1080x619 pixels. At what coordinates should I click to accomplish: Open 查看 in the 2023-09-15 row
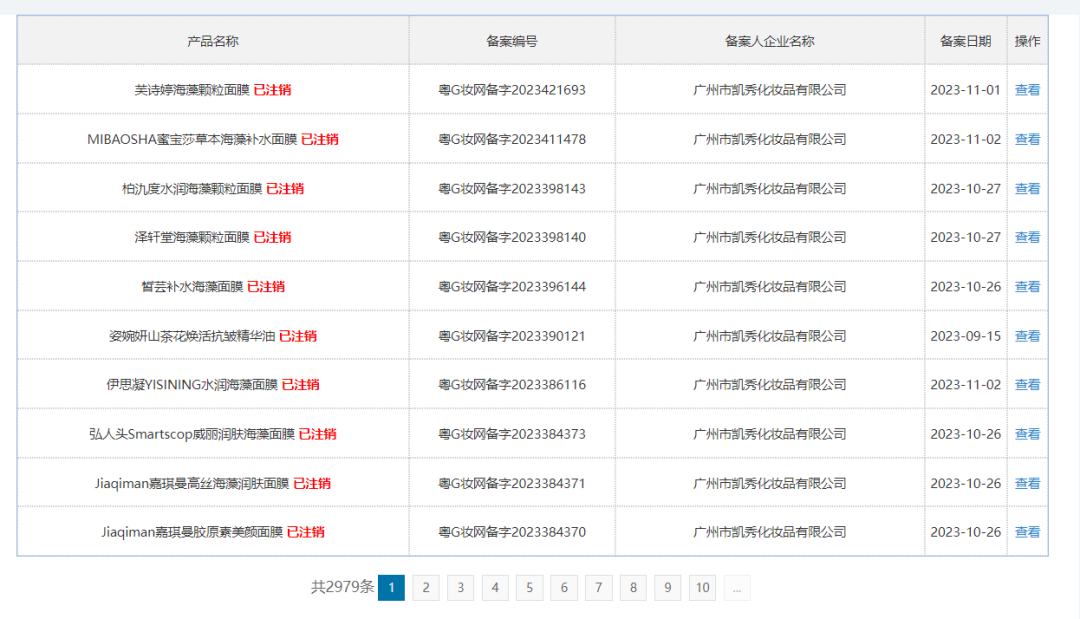(1027, 336)
